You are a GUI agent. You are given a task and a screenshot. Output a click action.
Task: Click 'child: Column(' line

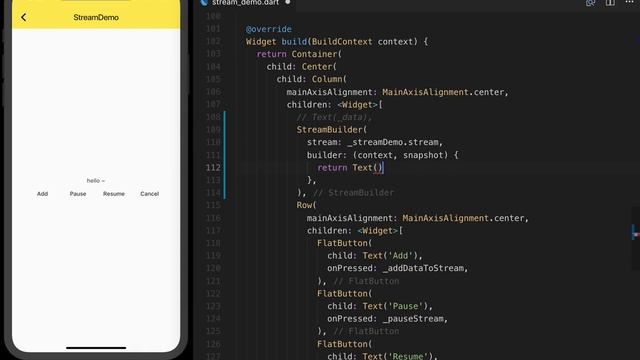pos(311,79)
